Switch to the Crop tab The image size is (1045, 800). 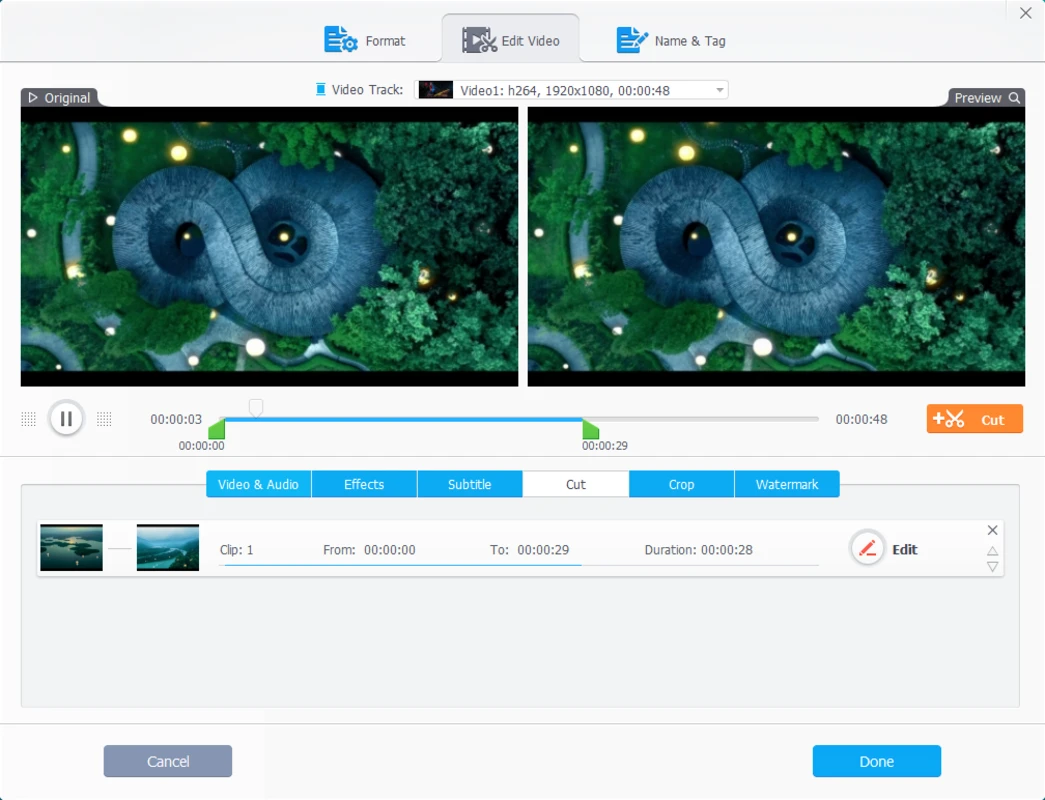click(x=681, y=484)
